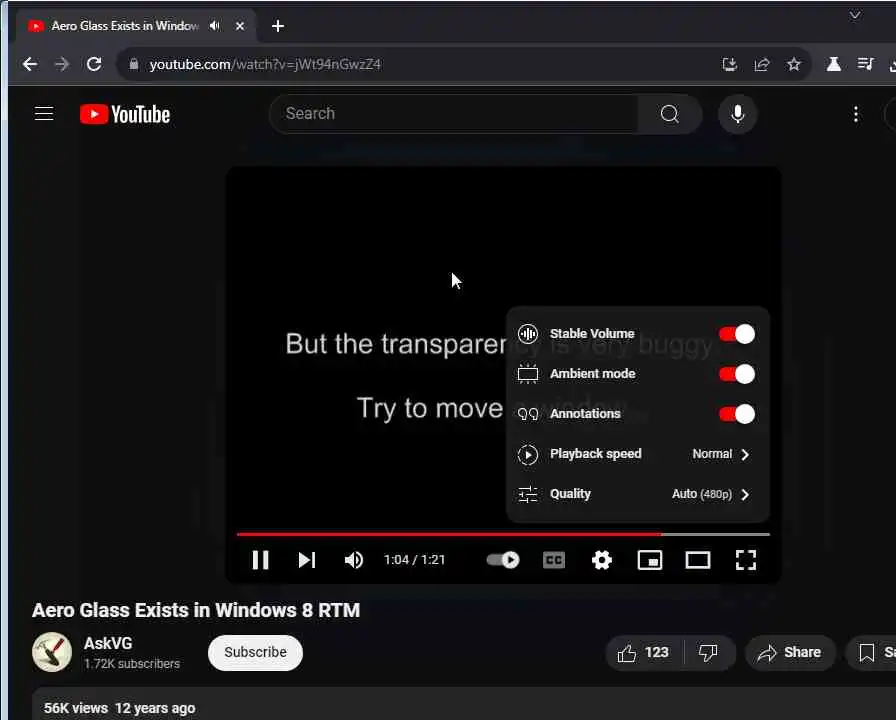Screen dimensions: 896x720
Task: Reload the current page
Action: (94, 64)
